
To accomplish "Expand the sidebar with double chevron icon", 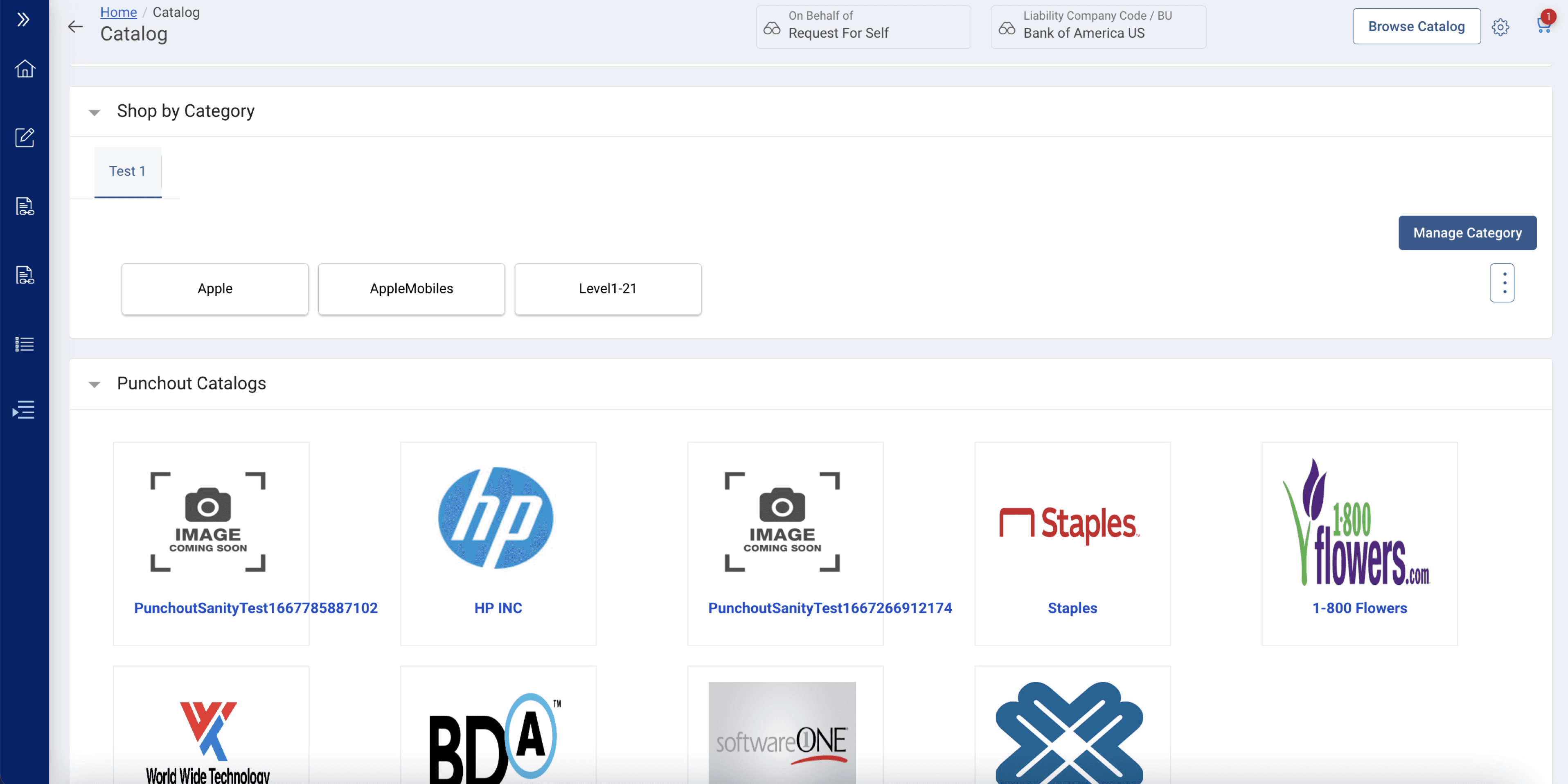I will coord(24,20).
